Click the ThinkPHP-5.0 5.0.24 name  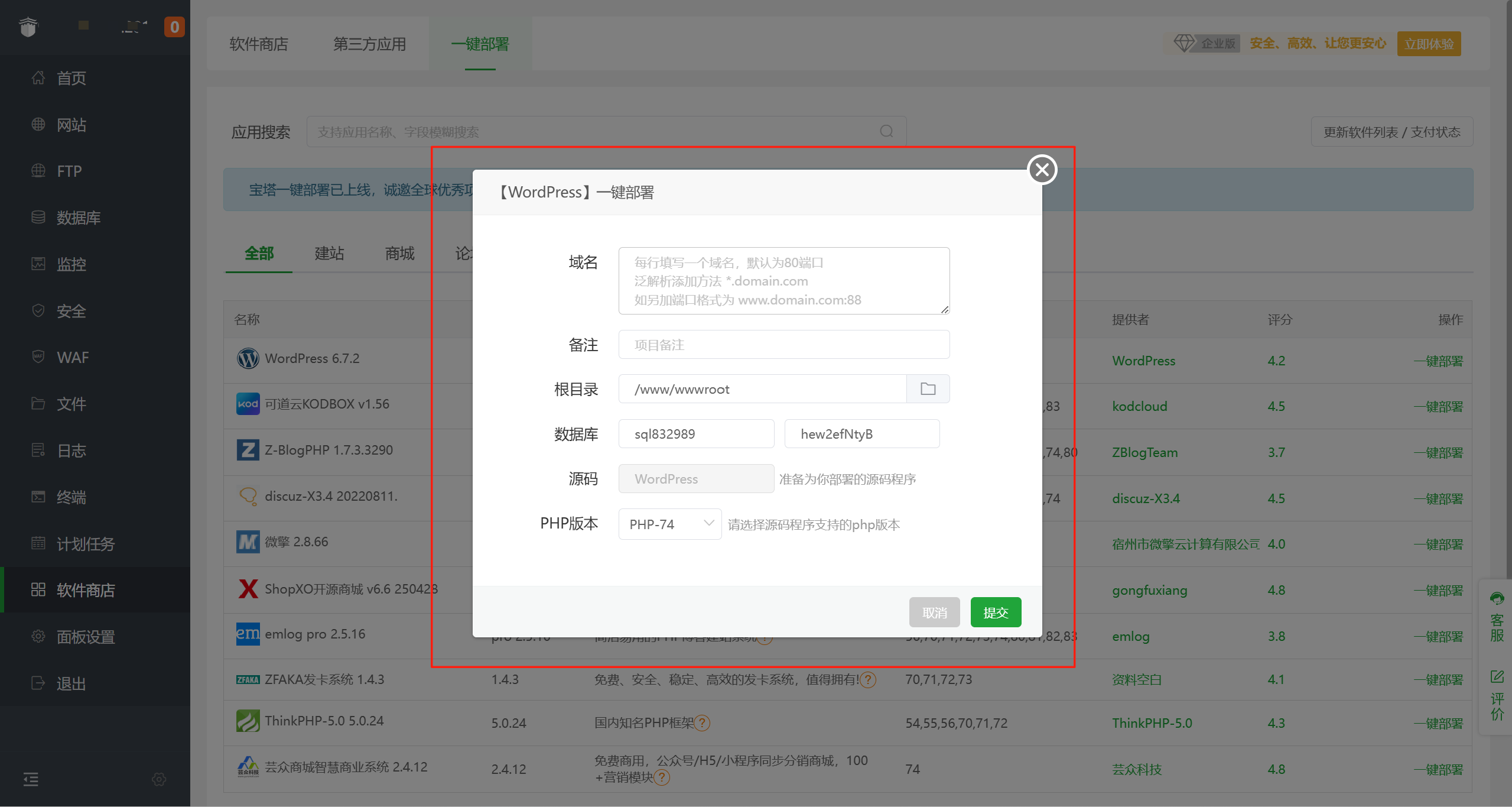pos(324,721)
